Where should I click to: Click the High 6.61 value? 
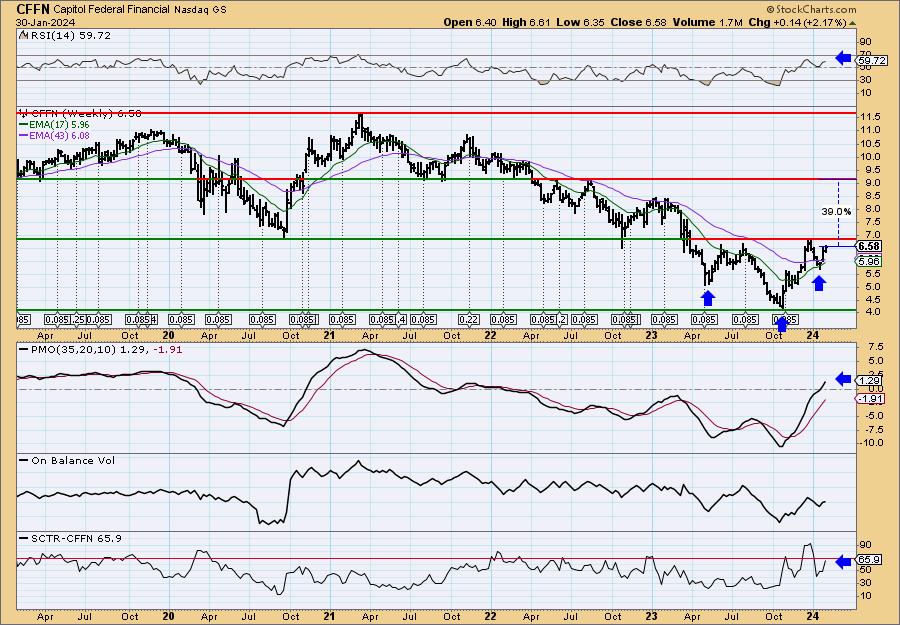tap(526, 22)
